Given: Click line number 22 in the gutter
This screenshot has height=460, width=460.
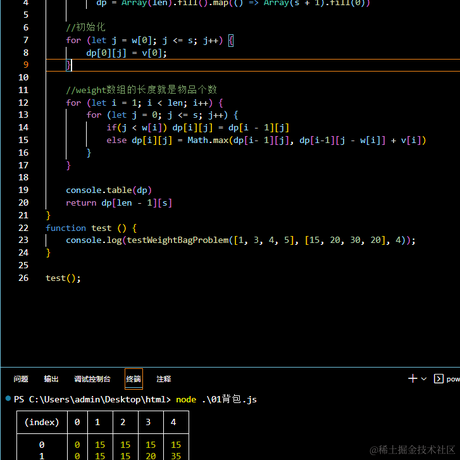Looking at the screenshot, I should (23, 228).
